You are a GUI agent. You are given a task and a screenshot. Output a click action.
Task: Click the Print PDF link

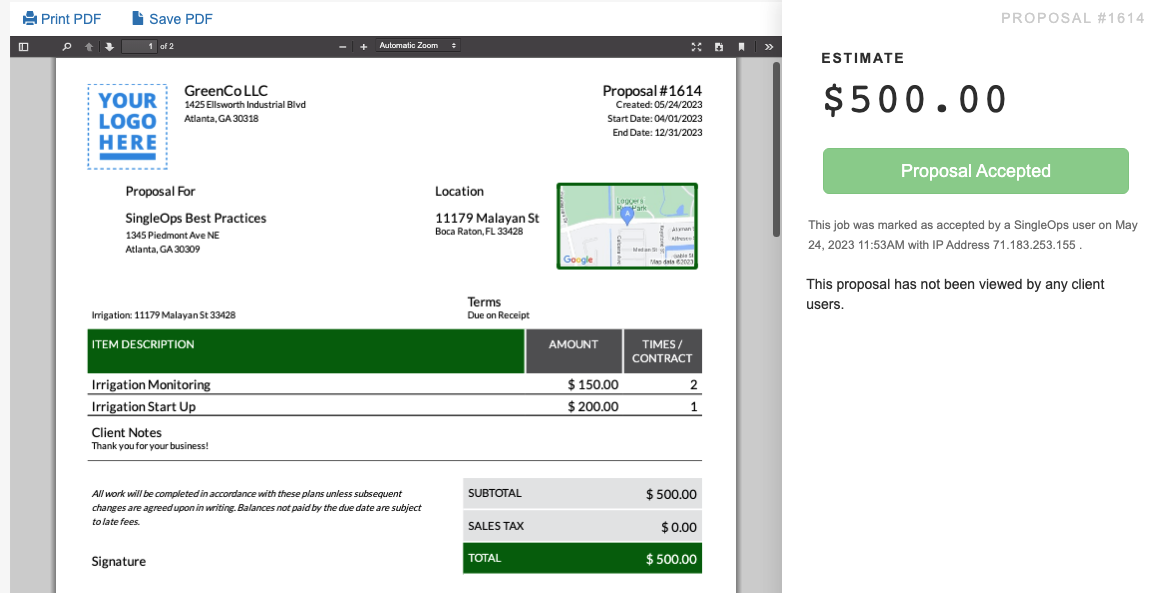71,19
